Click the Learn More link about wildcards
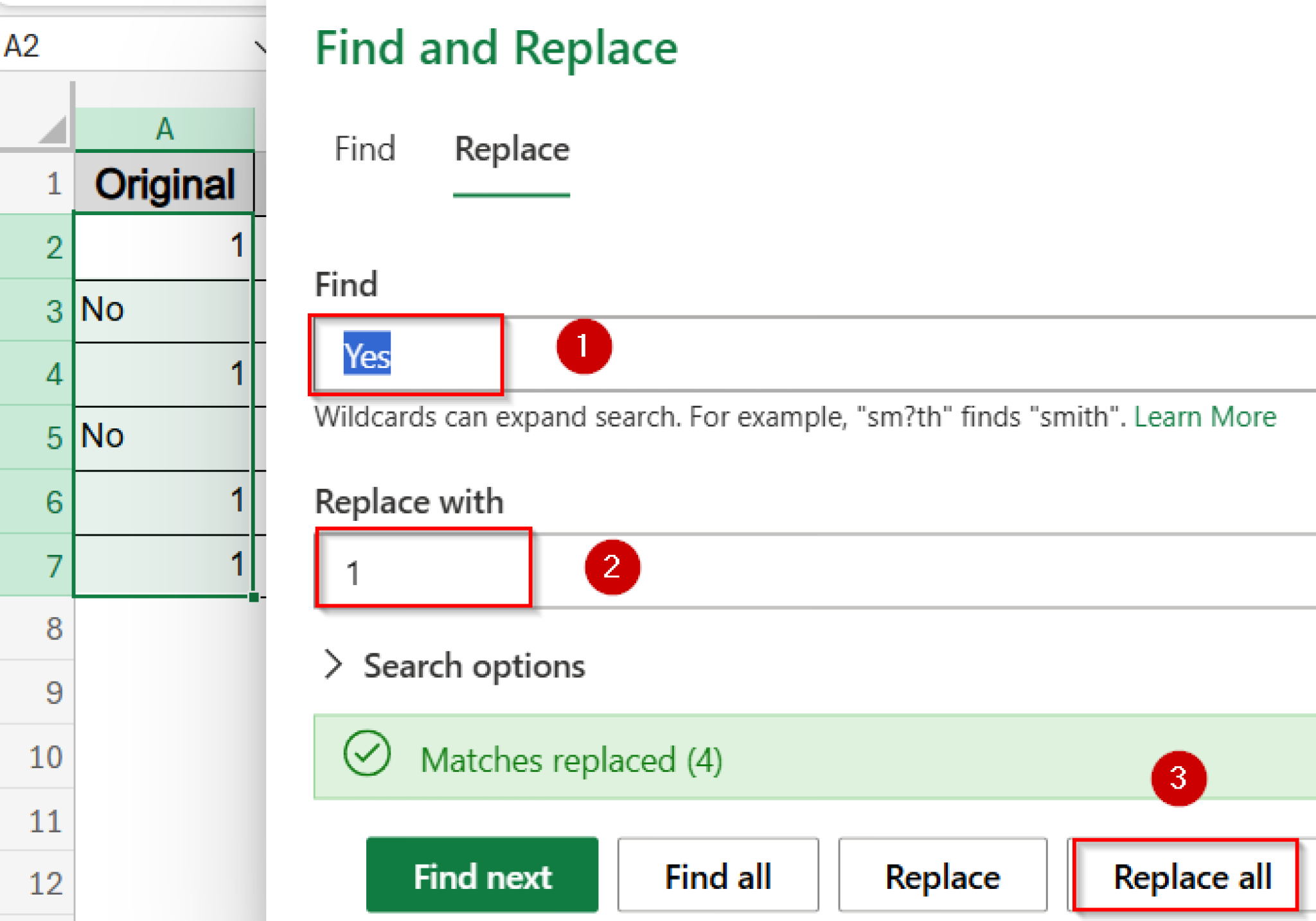The image size is (1316, 921). (1205, 416)
